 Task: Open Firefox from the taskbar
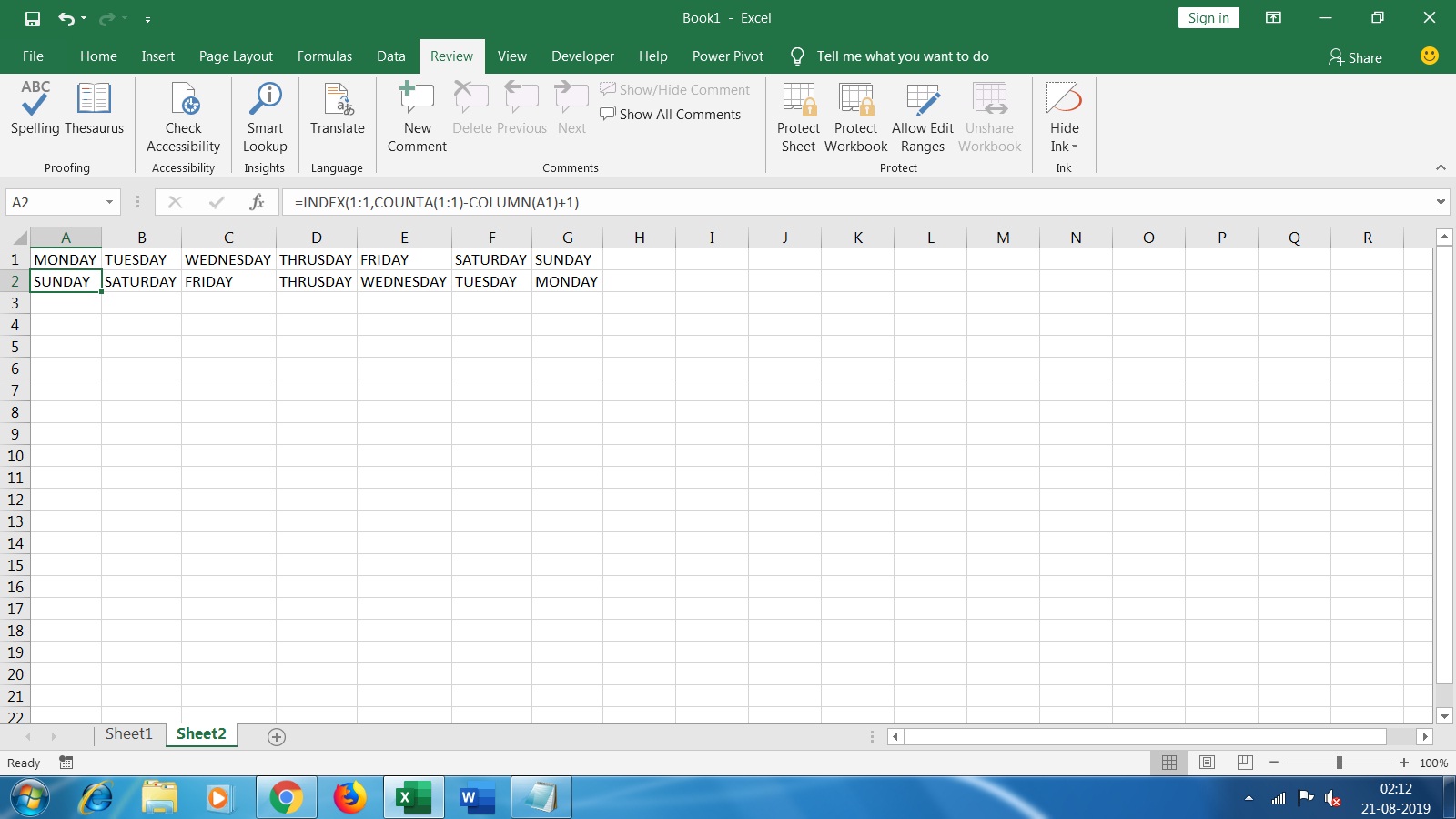350,798
